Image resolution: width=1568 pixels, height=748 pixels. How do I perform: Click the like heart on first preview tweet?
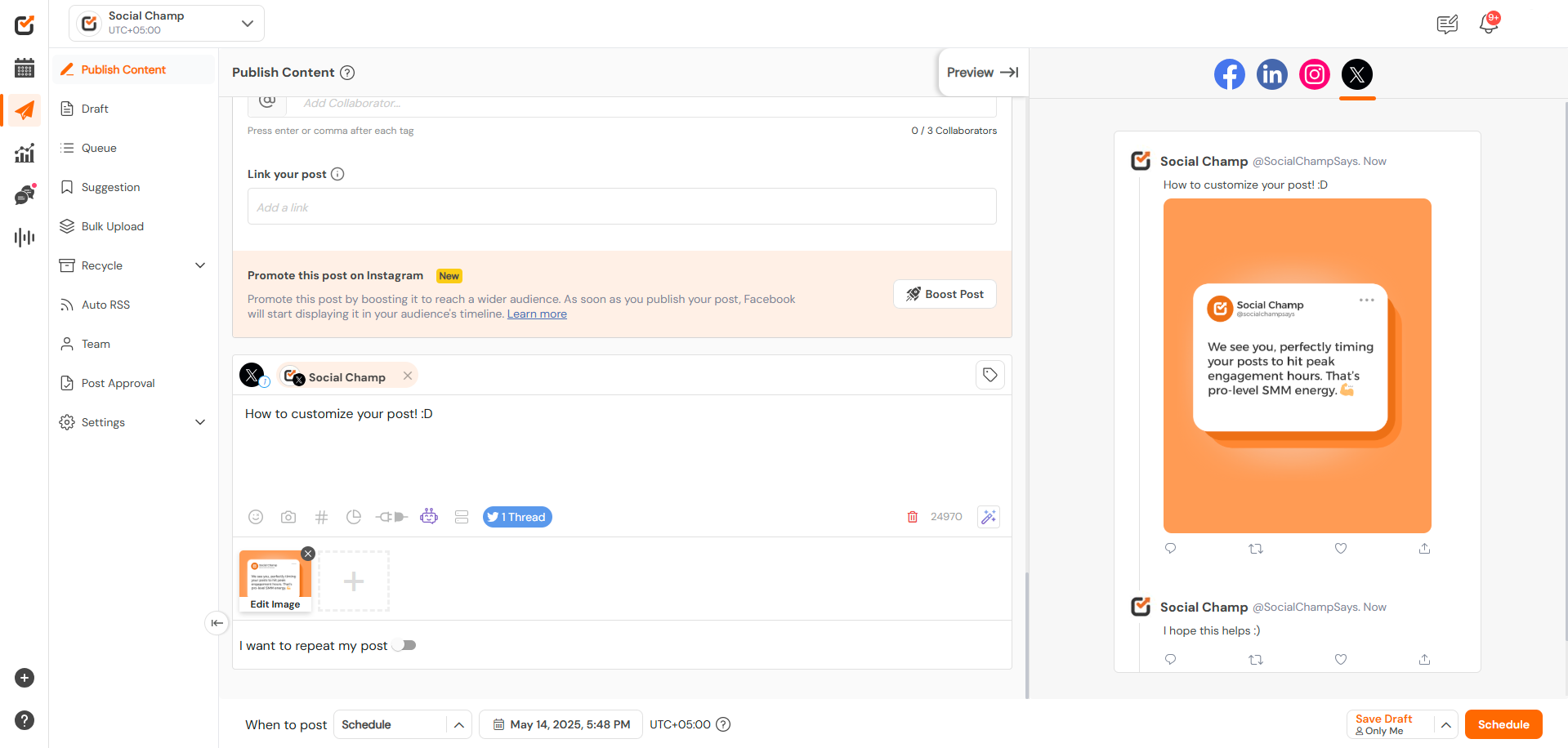pos(1341,548)
